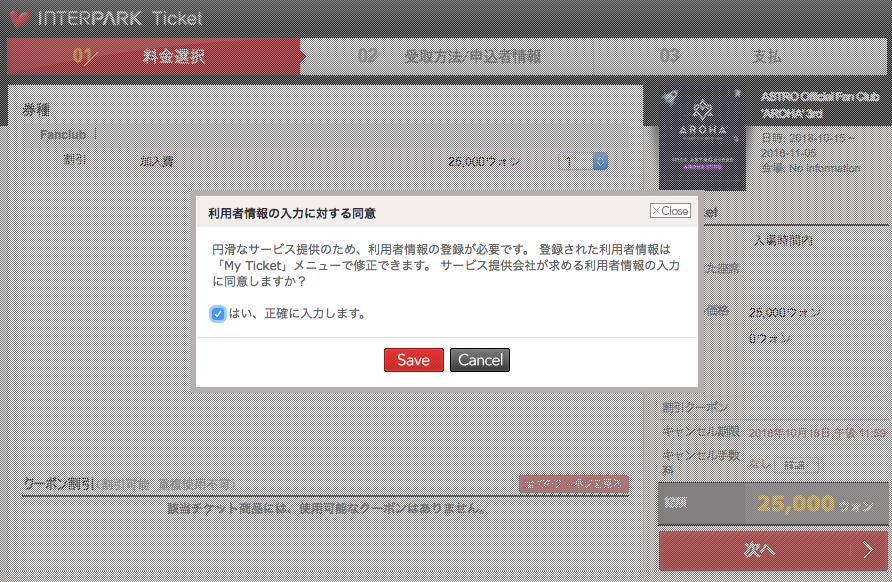
Task: Select step 01 料金選択 tab
Action: [154, 56]
